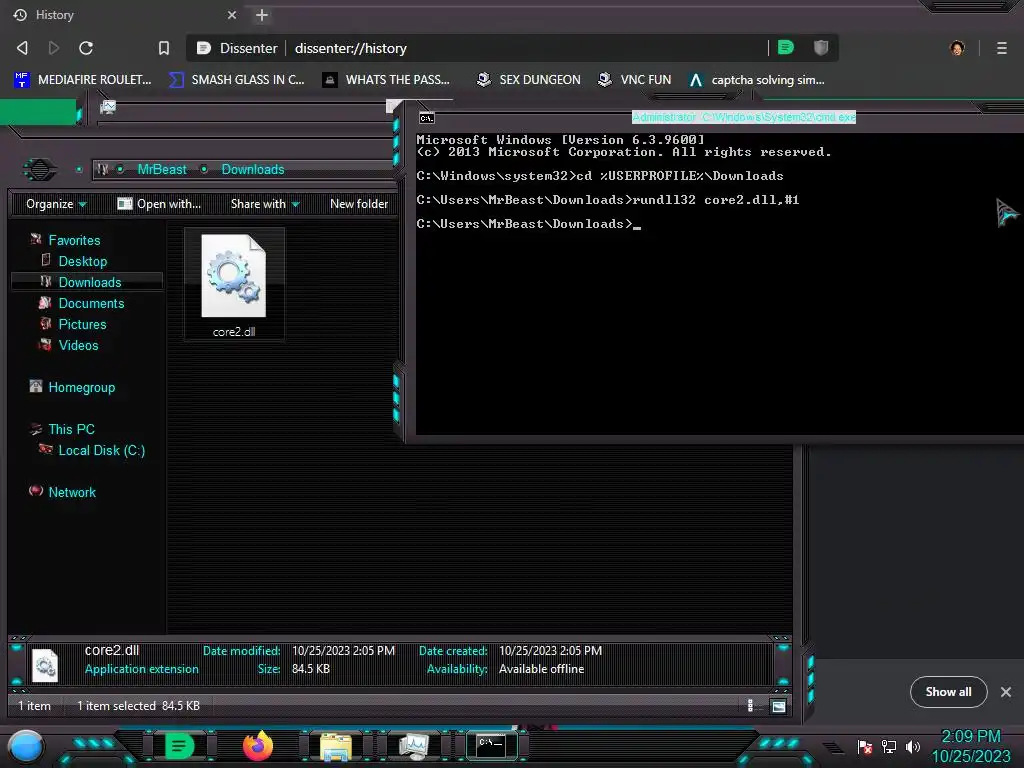Click the browser back arrow
The width and height of the screenshot is (1024, 768).
[x=22, y=48]
